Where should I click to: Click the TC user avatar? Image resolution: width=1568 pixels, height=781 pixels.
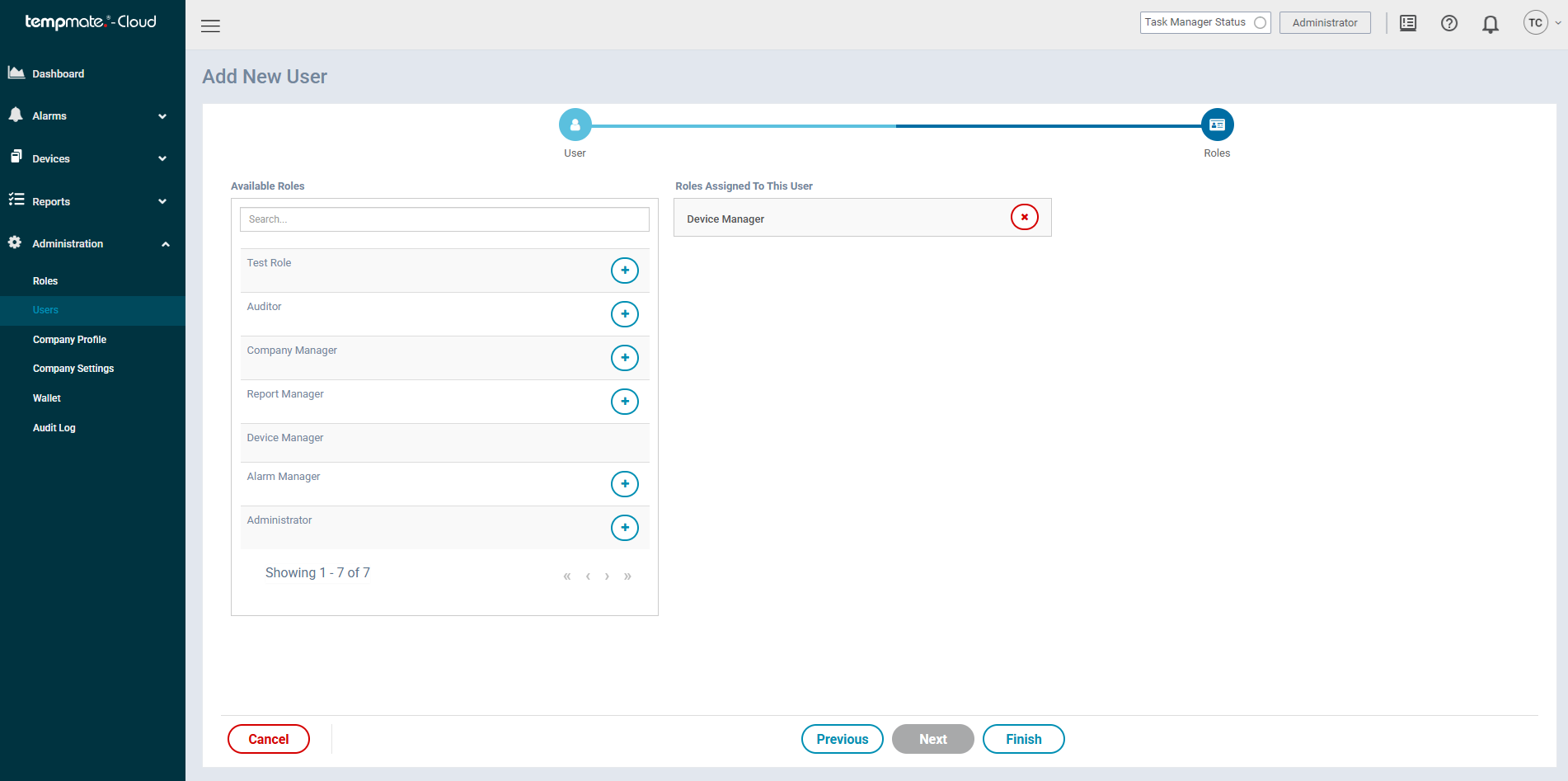click(x=1535, y=23)
